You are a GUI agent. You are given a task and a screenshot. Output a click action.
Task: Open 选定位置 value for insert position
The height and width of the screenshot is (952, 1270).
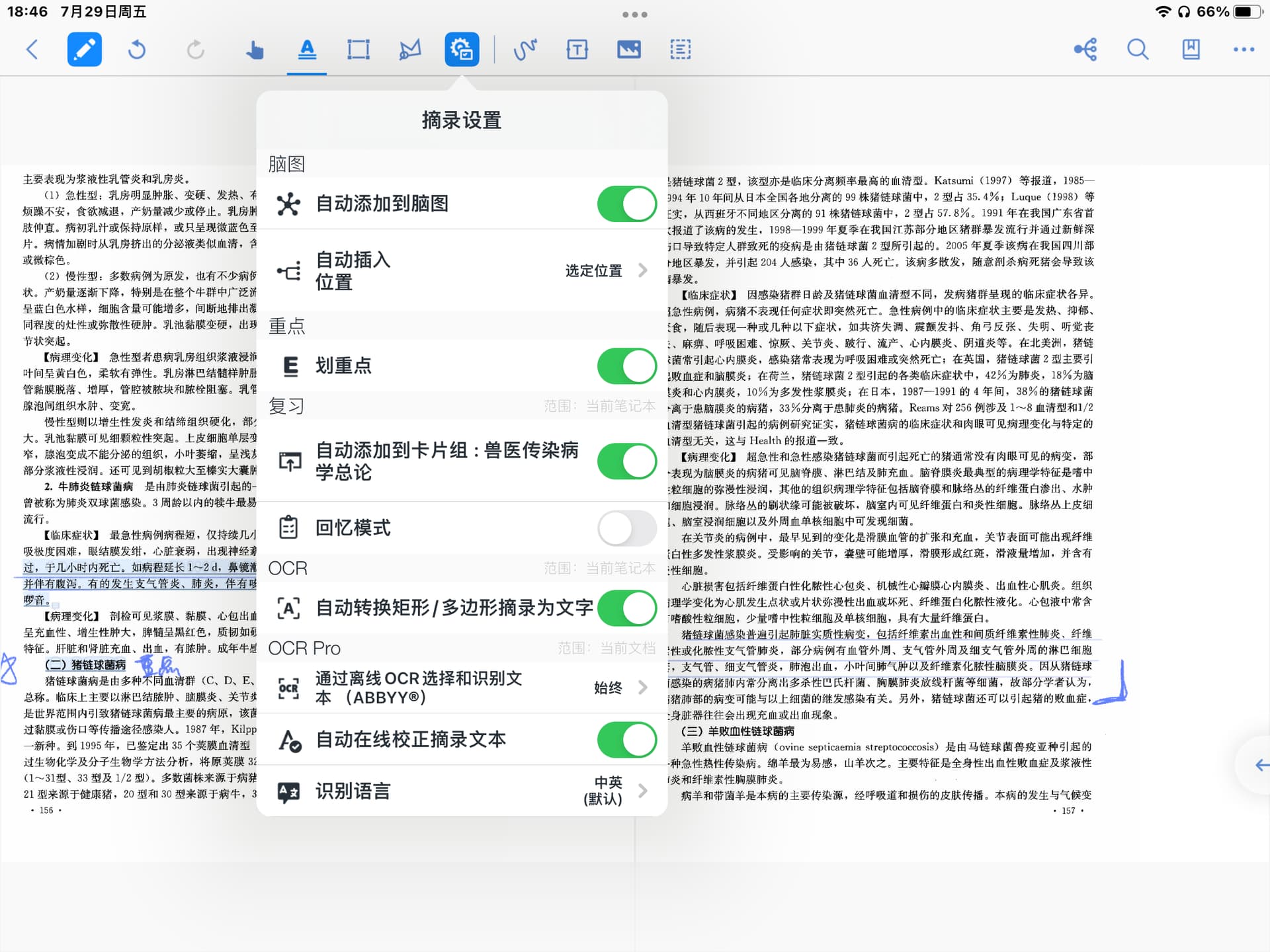coord(593,270)
